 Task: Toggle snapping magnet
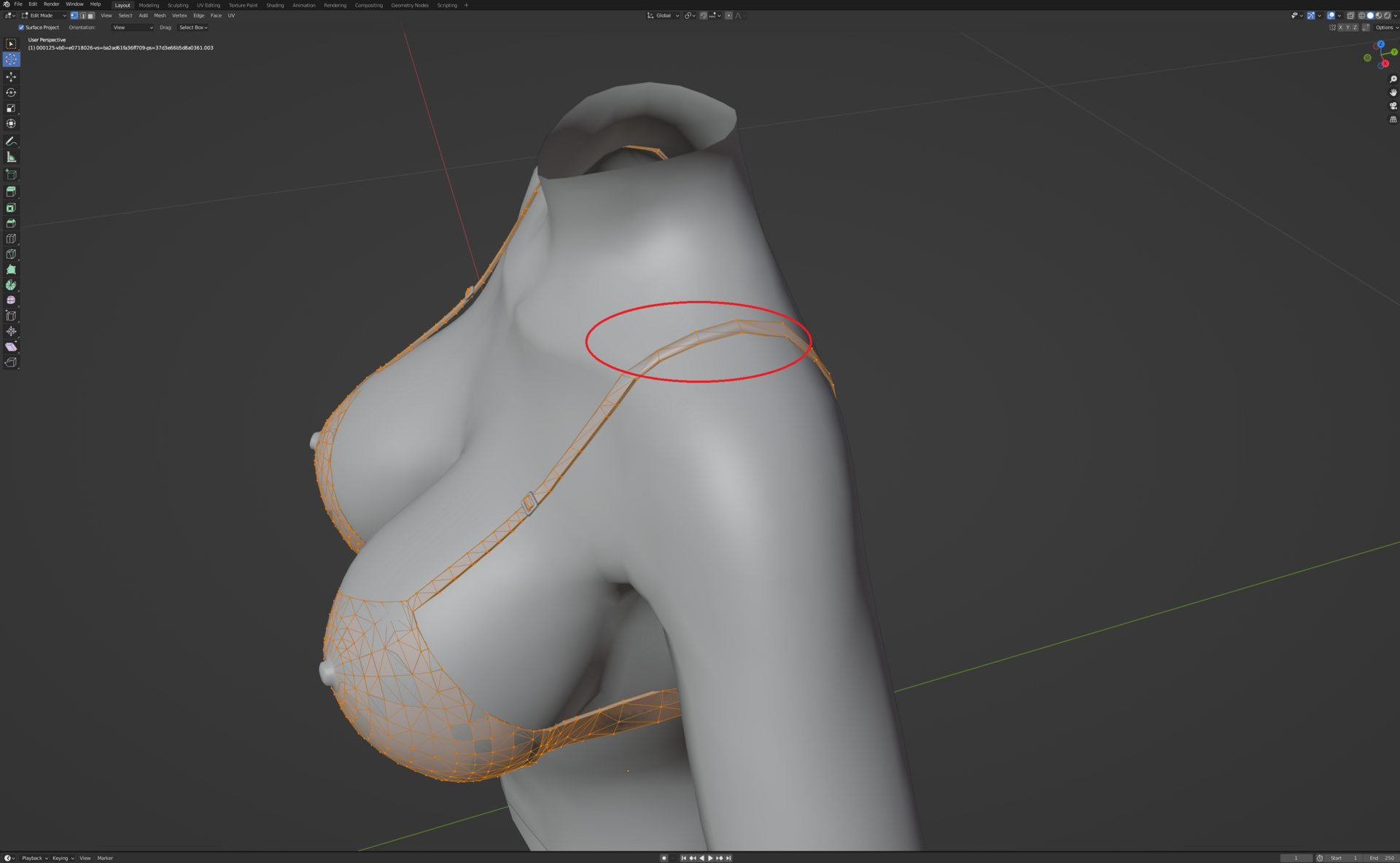tap(704, 15)
